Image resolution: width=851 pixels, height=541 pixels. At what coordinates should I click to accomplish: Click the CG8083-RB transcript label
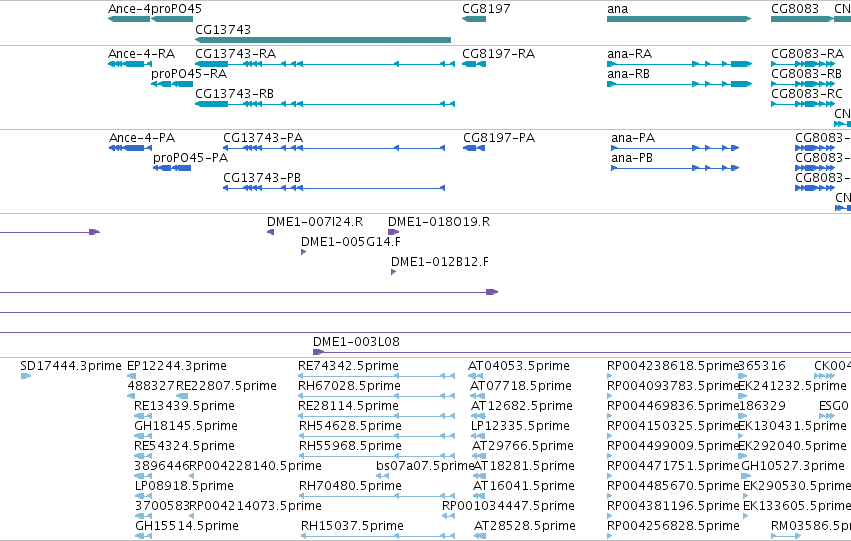click(806, 74)
